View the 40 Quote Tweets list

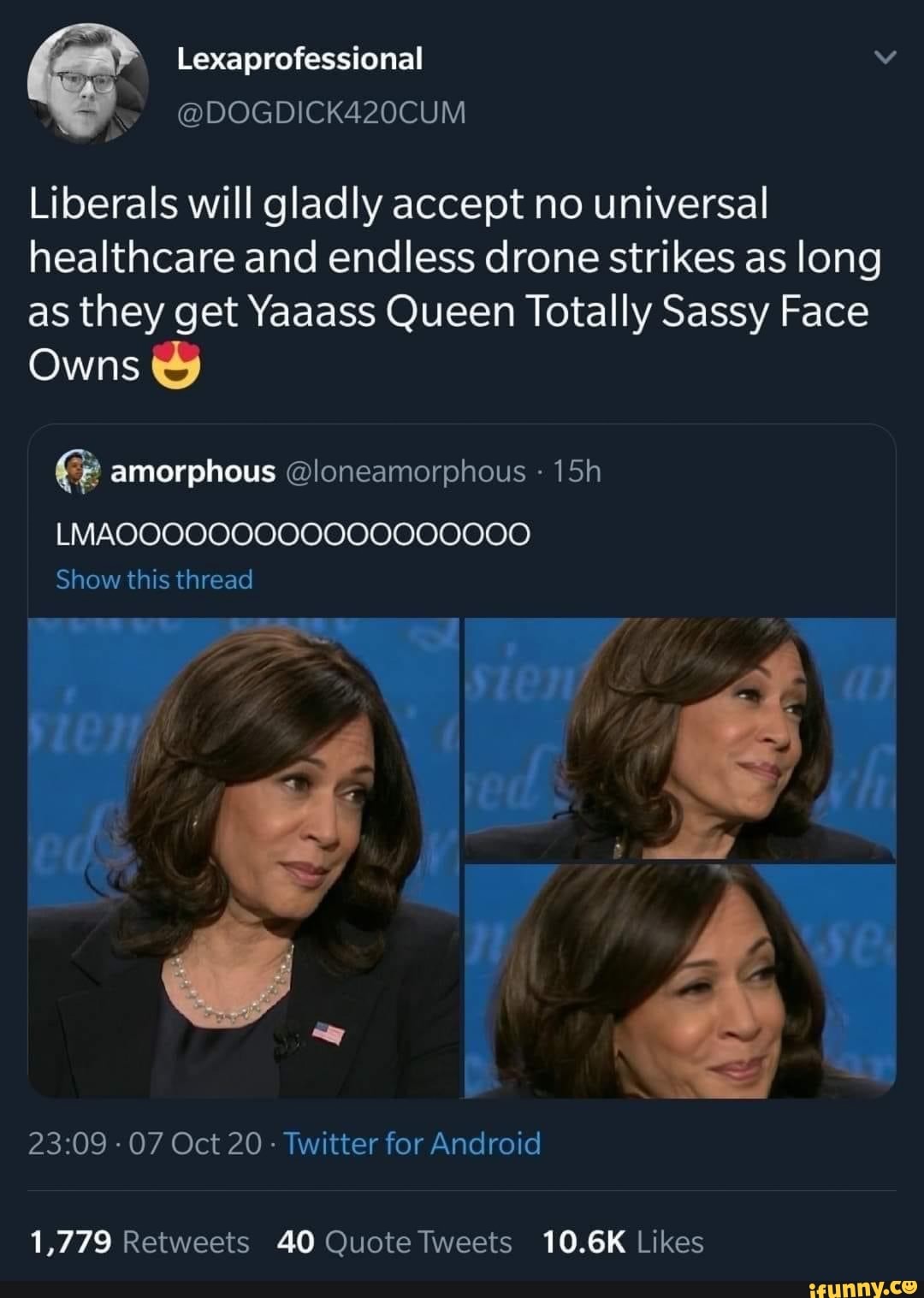tap(394, 1242)
